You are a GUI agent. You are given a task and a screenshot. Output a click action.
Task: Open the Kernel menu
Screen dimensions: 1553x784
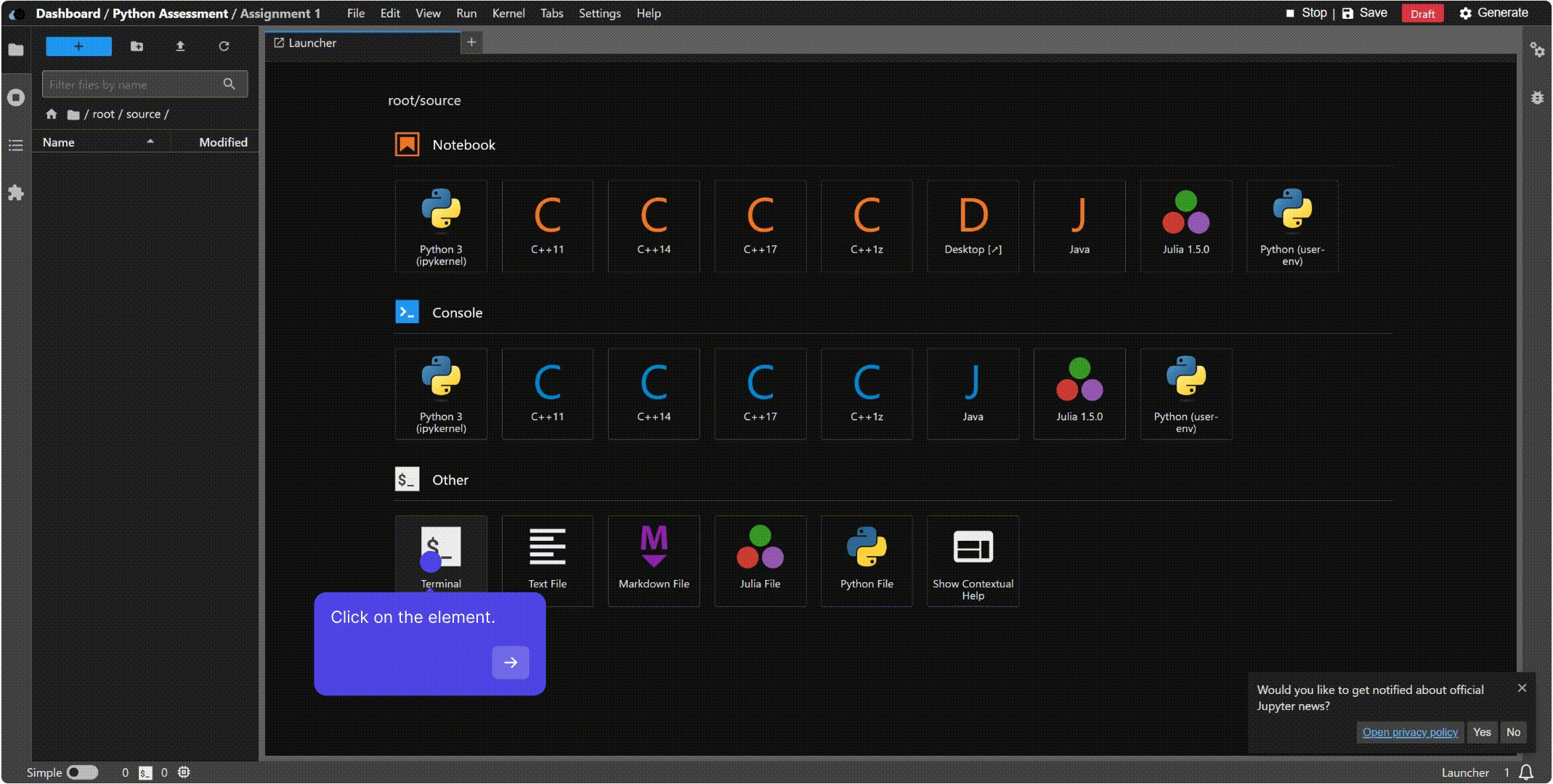[x=508, y=13]
